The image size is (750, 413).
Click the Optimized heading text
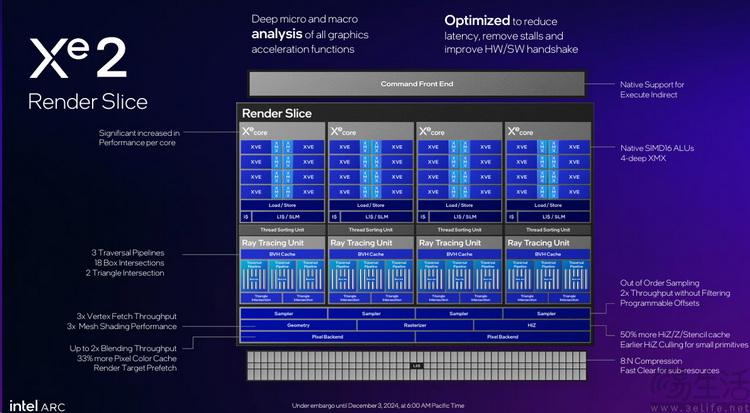[x=476, y=21]
